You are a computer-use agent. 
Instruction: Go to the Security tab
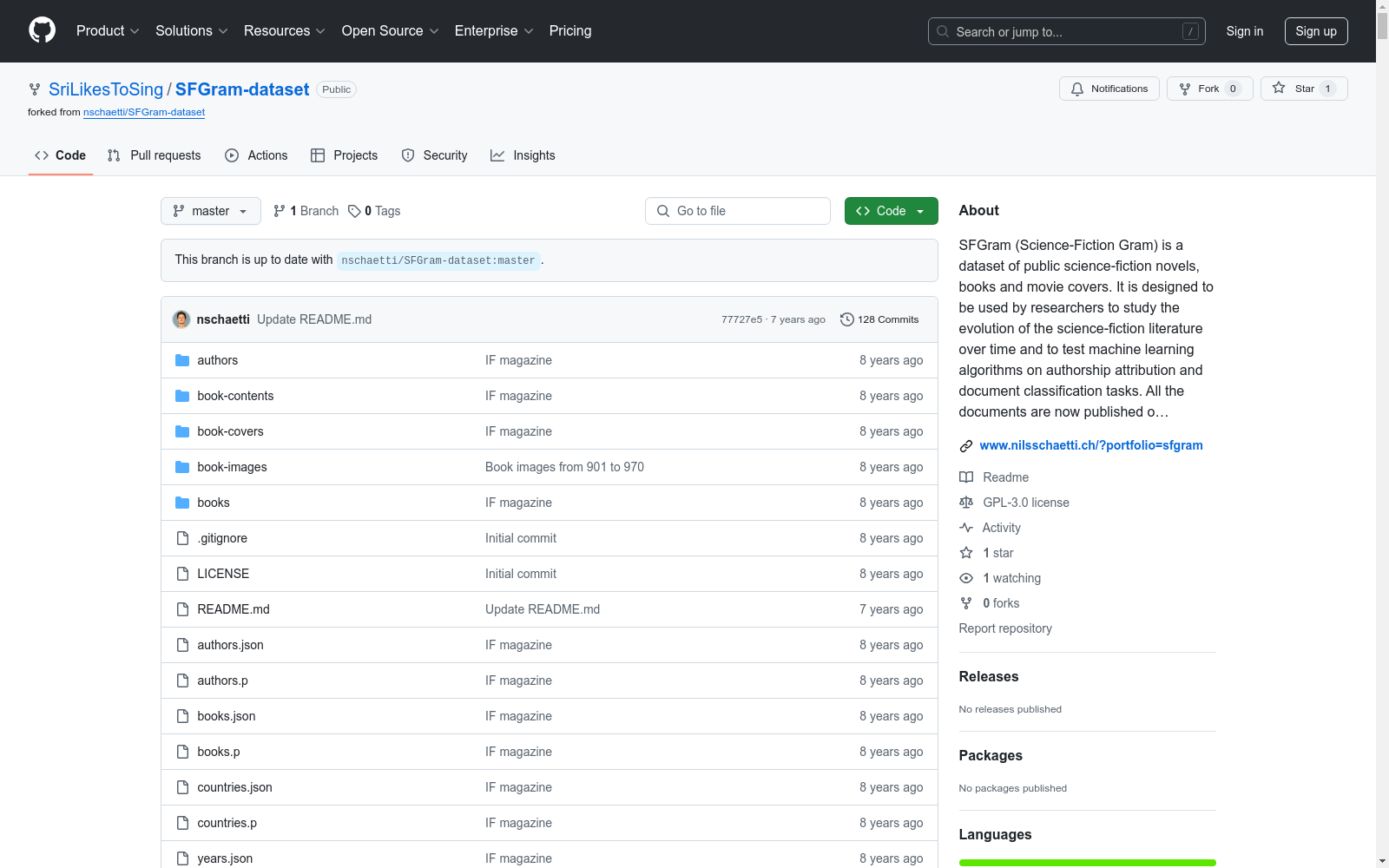pyautogui.click(x=434, y=155)
